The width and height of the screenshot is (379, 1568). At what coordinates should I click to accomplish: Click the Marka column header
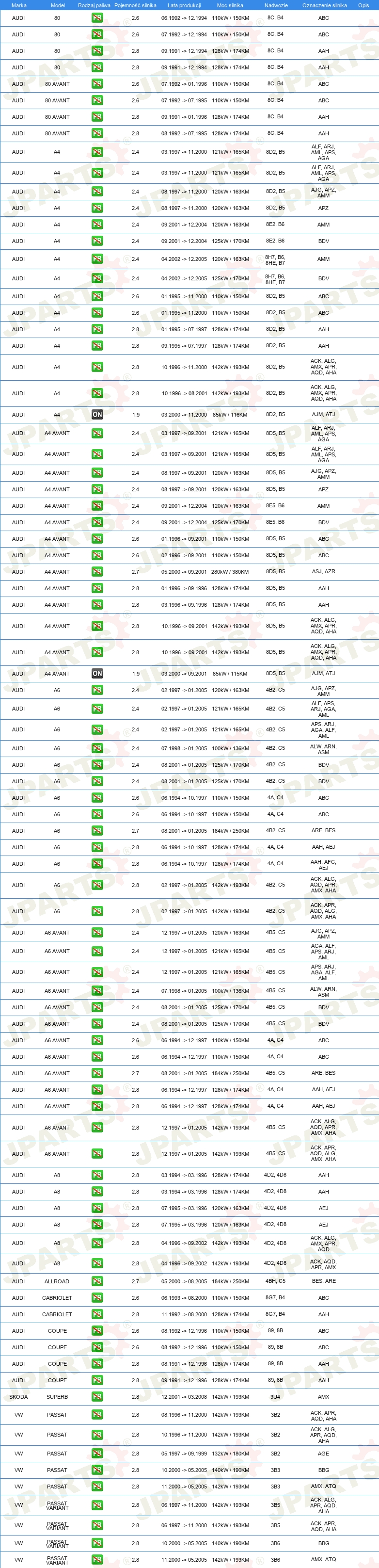click(x=19, y=5)
